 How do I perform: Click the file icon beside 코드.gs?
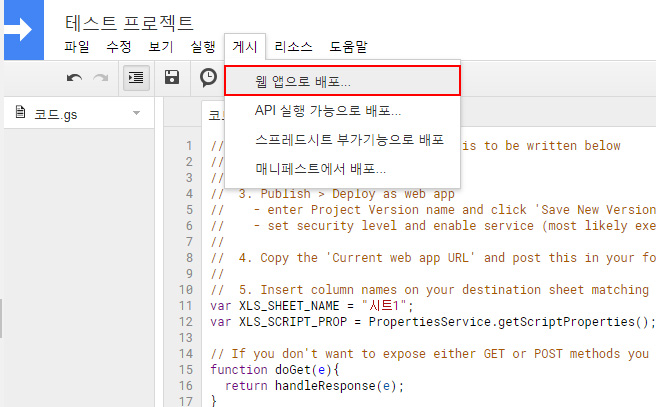coord(21,113)
